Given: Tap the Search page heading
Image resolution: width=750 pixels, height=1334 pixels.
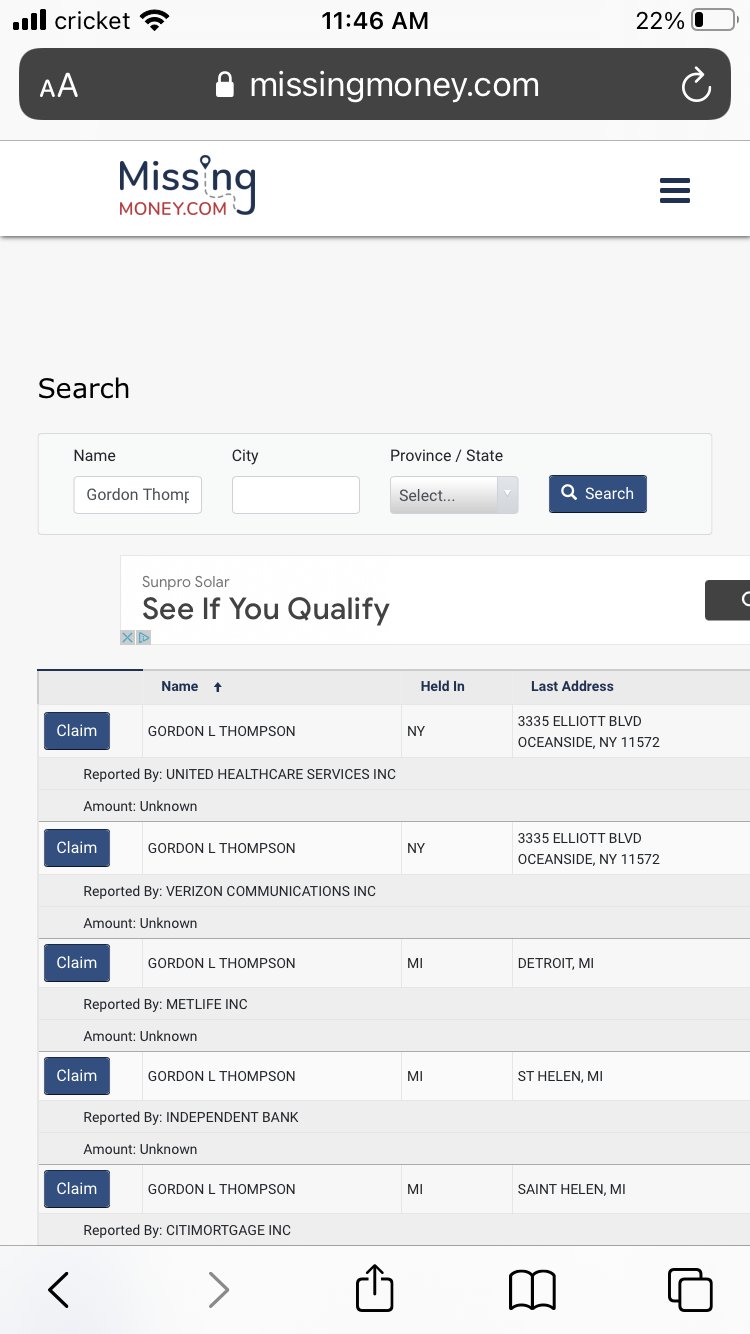Looking at the screenshot, I should 84,388.
